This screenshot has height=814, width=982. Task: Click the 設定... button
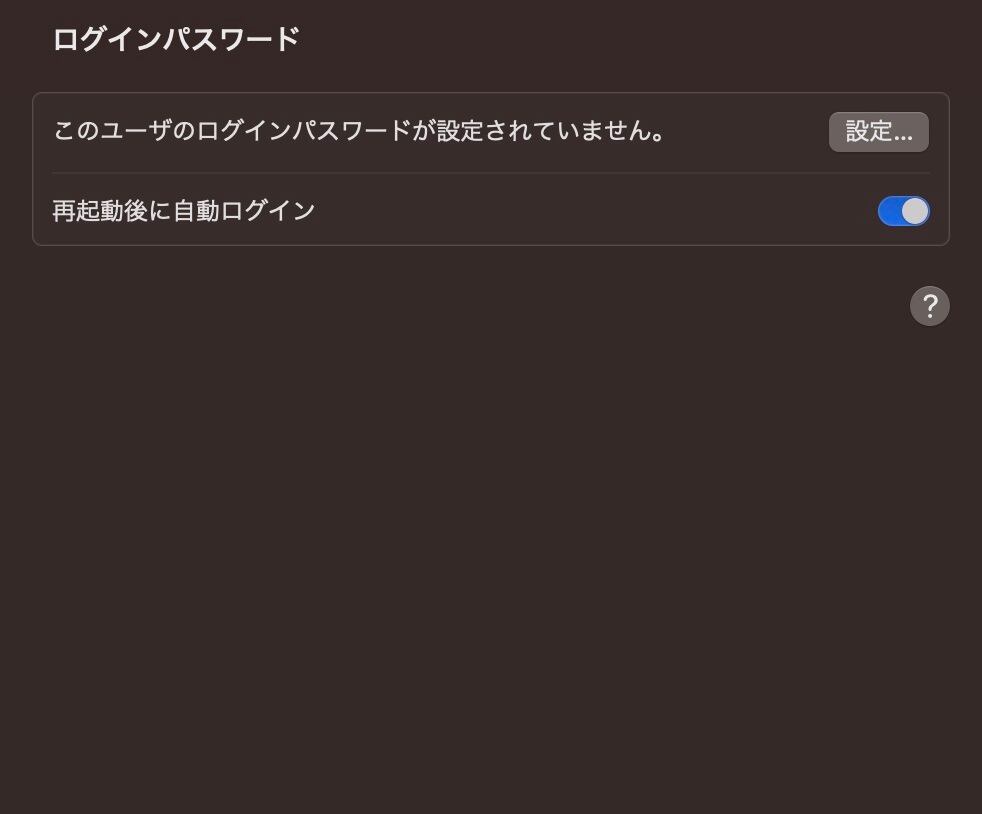[x=879, y=131]
